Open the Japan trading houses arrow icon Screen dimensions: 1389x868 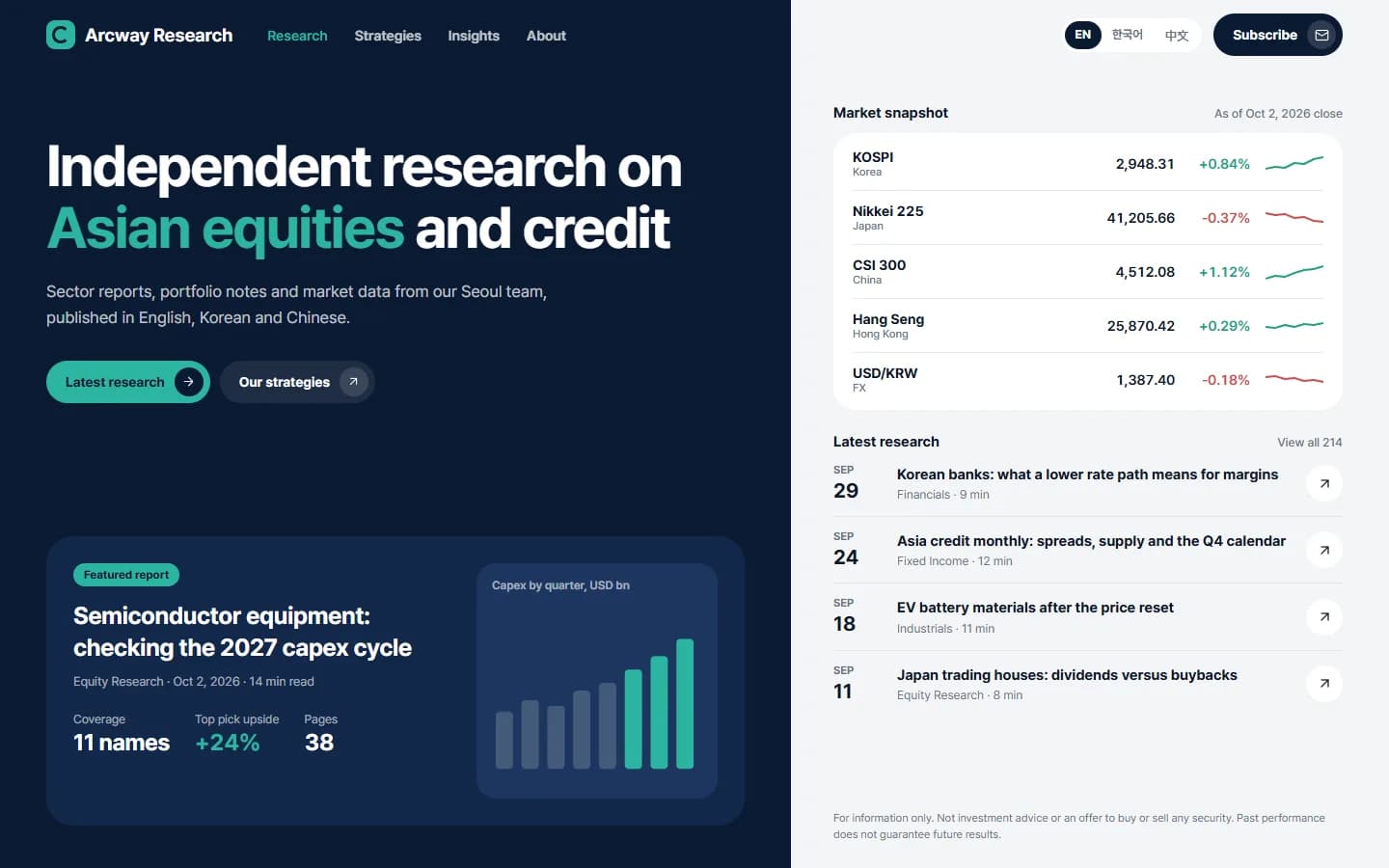[1324, 684]
